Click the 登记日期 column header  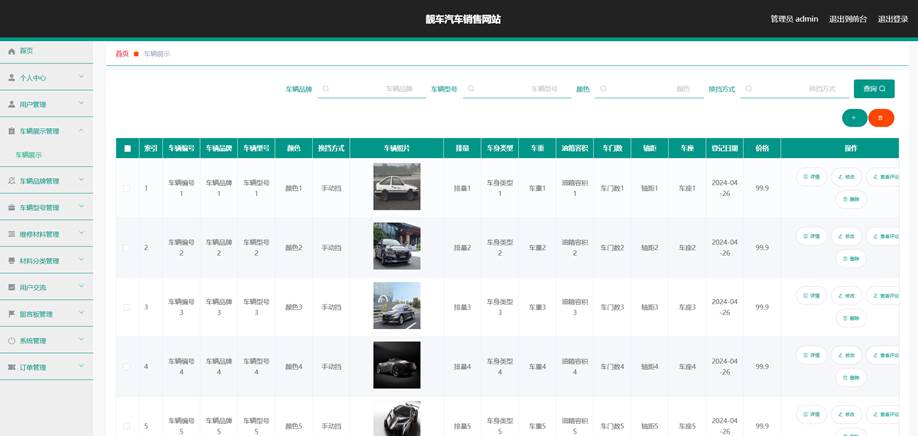(x=725, y=149)
